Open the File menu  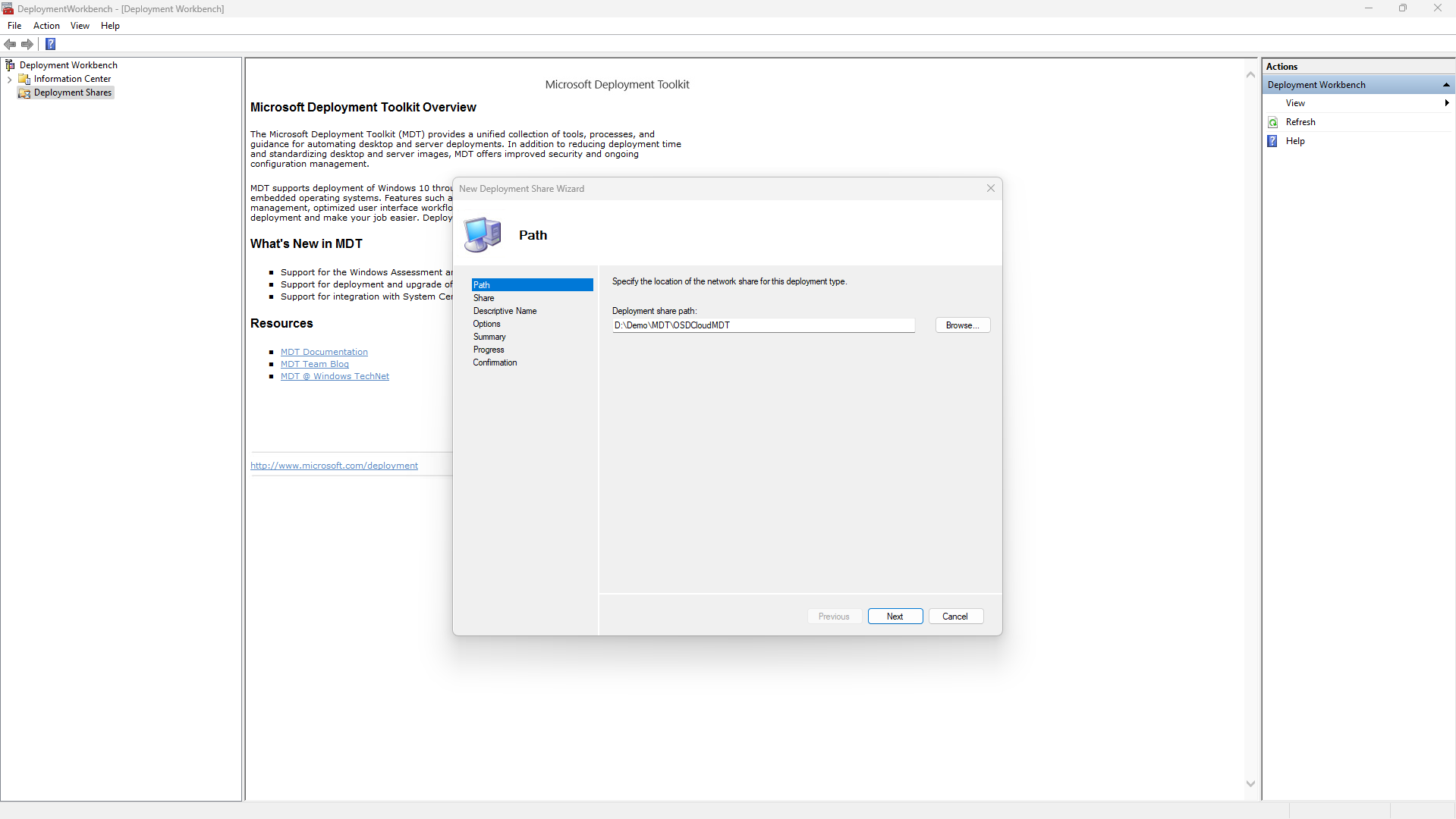14,26
